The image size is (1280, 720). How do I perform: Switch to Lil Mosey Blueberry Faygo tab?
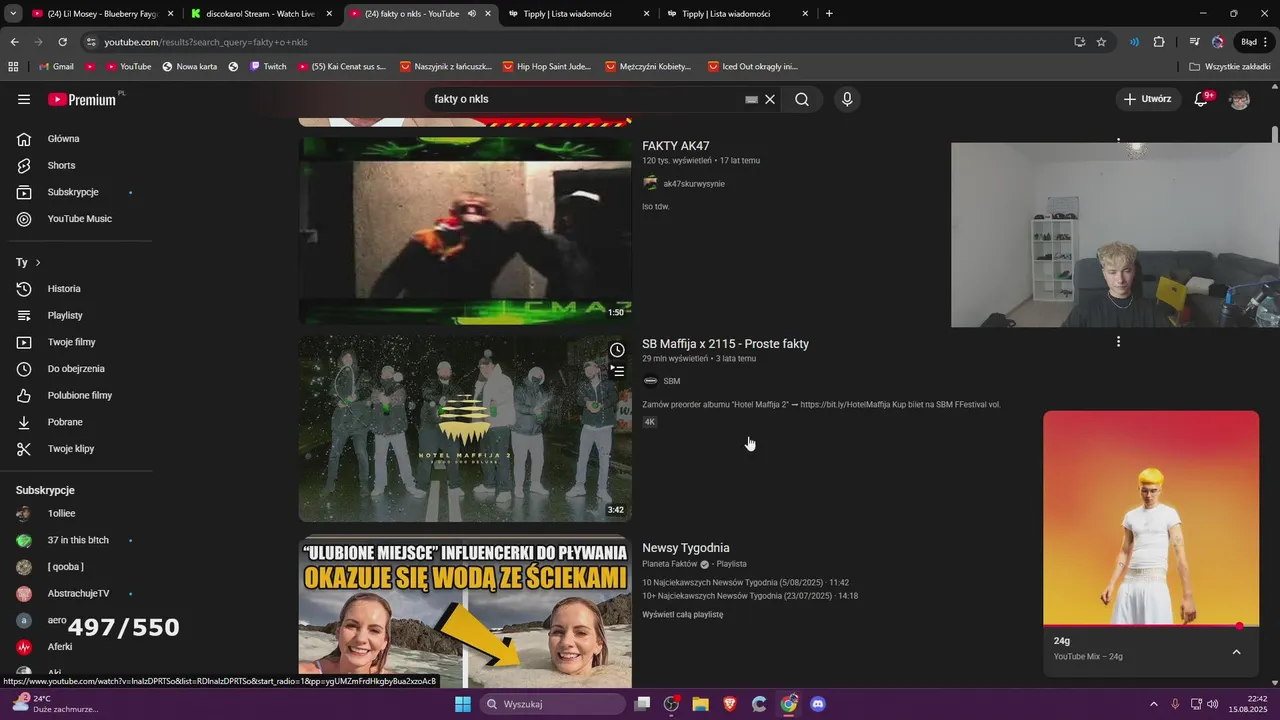pos(103,14)
